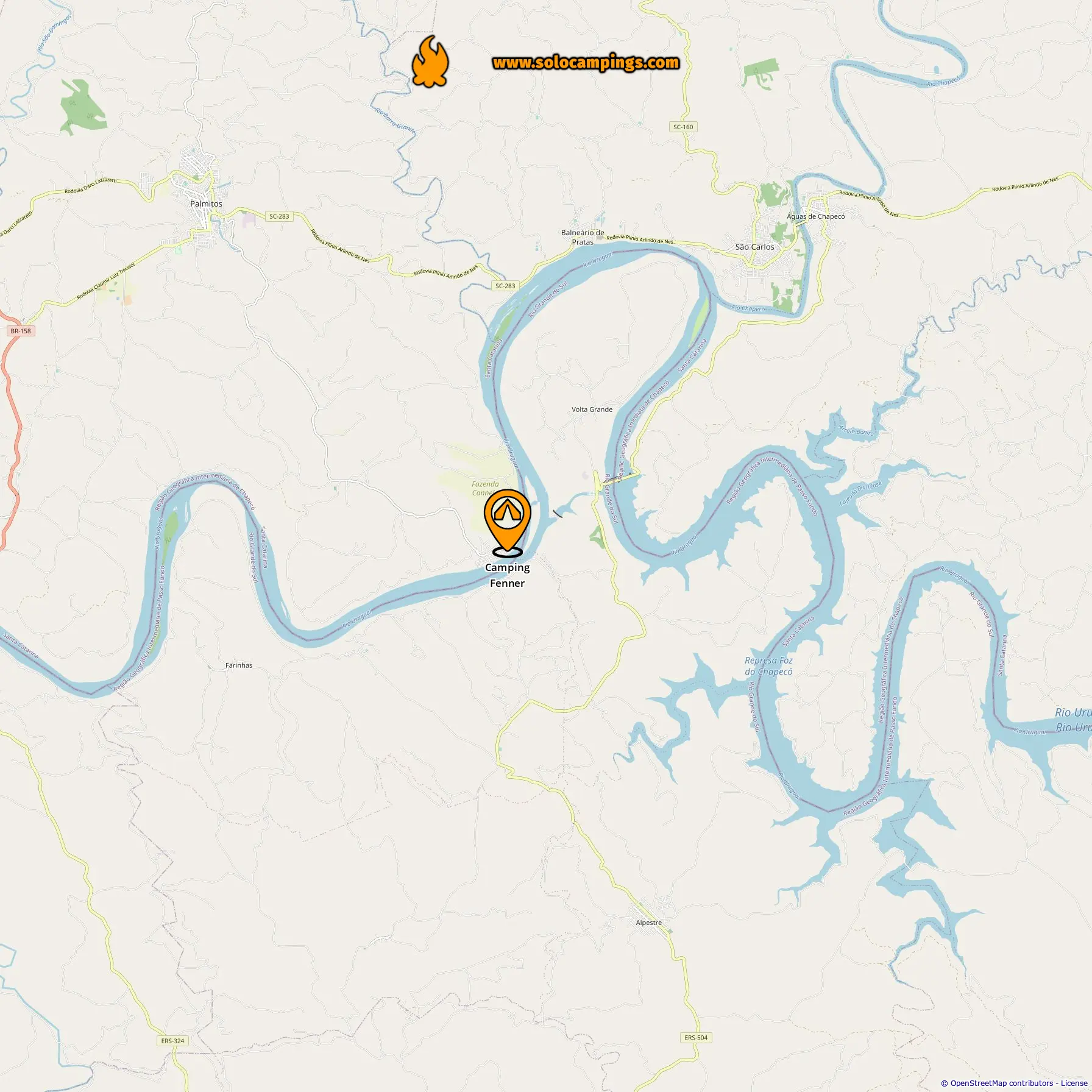1092x1092 pixels.
Task: Select the Alpestre town label
Action: (x=648, y=923)
